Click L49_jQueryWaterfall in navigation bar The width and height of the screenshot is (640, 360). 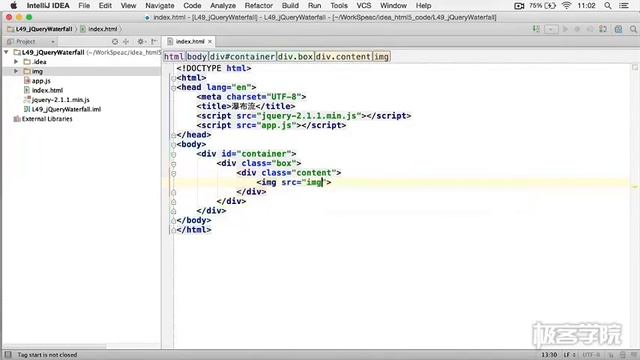coord(40,29)
